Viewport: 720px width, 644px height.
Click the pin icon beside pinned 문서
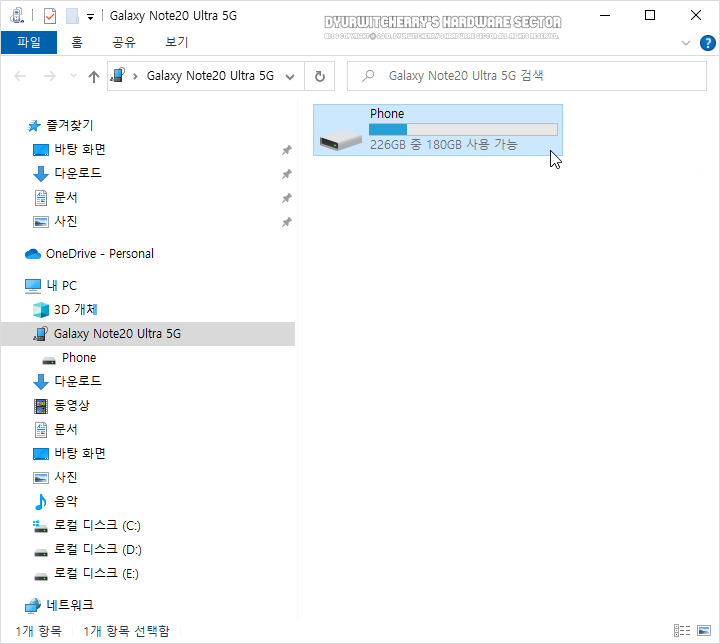287,198
